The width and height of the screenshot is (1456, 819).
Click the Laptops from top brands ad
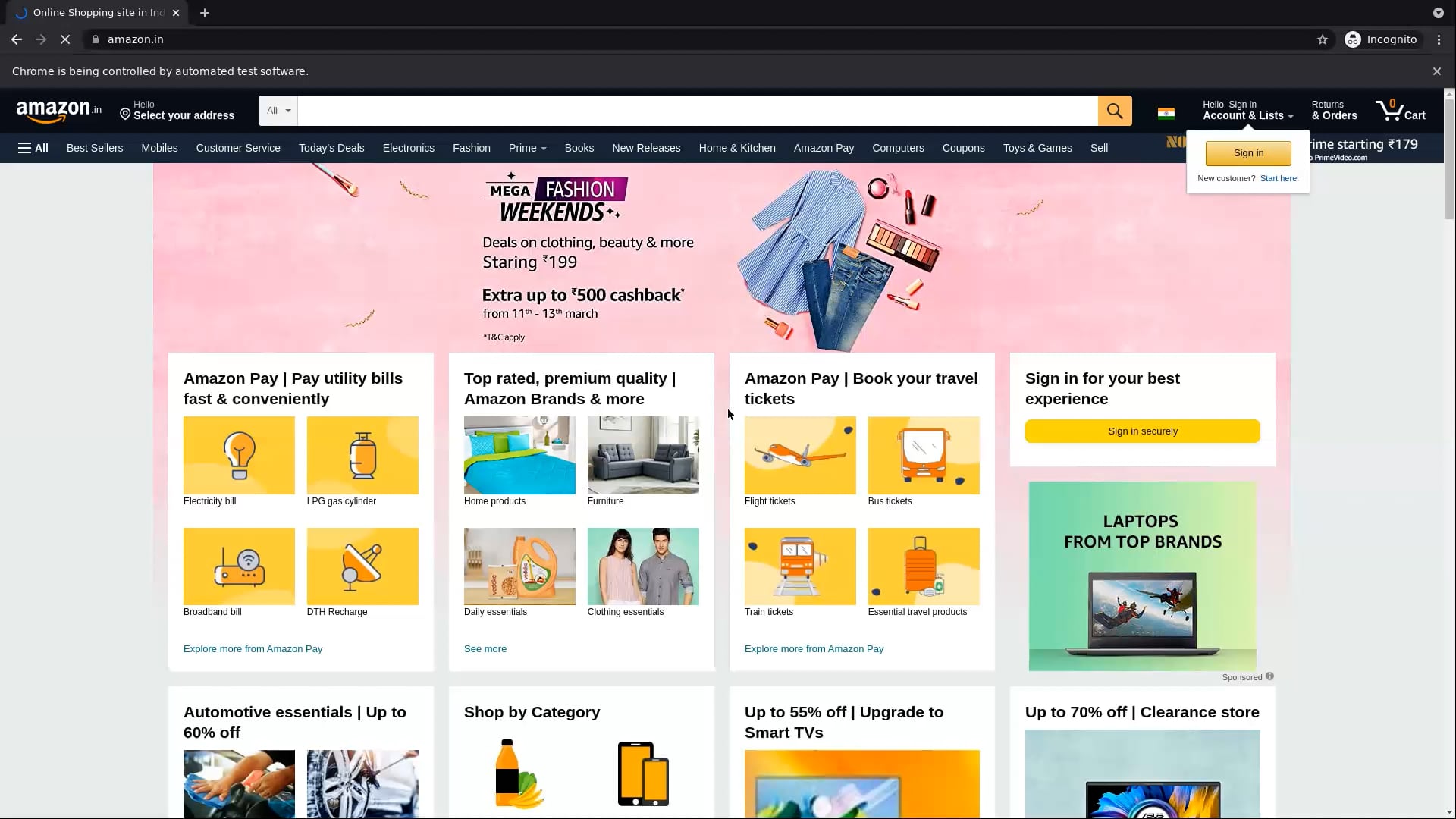1143,576
